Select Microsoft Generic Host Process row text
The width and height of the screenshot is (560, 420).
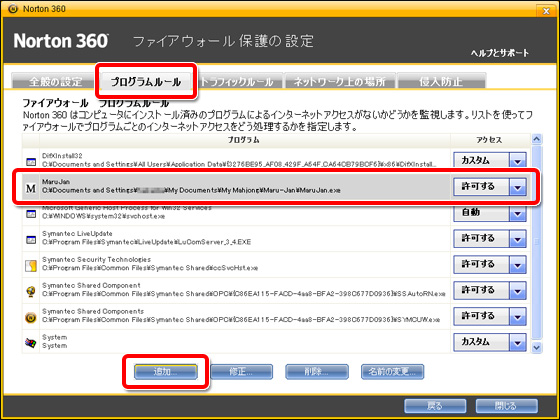[127, 212]
